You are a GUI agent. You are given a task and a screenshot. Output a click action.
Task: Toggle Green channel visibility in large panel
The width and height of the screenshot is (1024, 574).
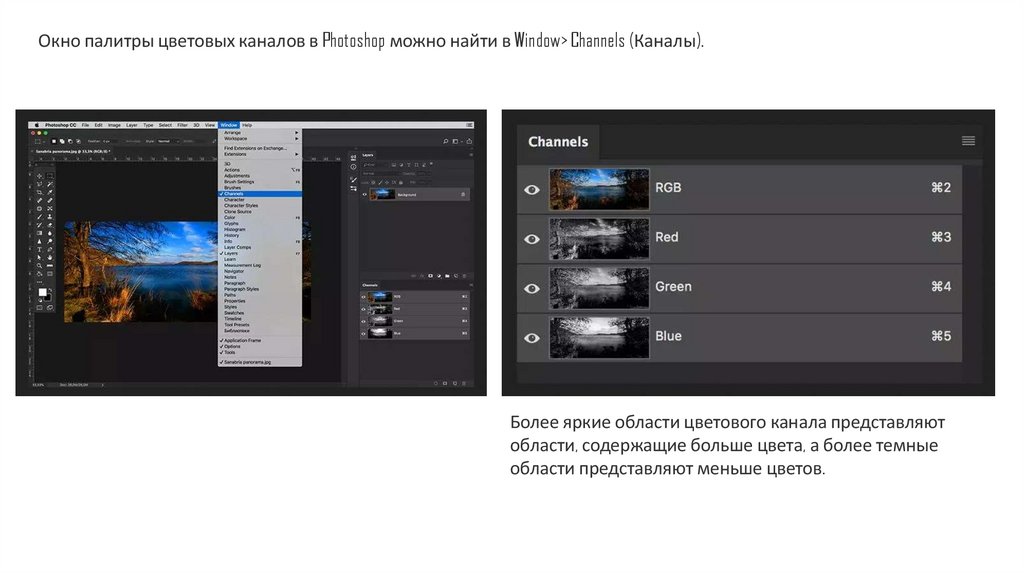pos(532,288)
